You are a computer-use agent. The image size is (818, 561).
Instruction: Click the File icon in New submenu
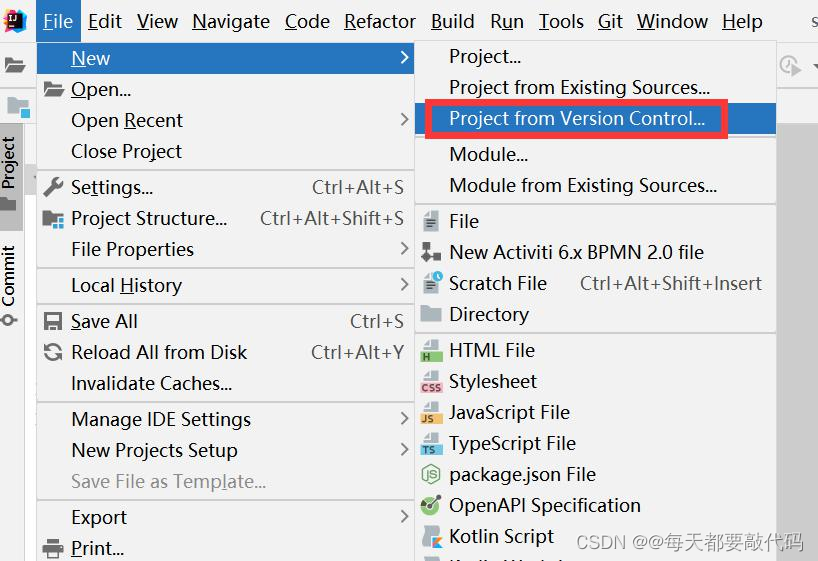point(431,221)
